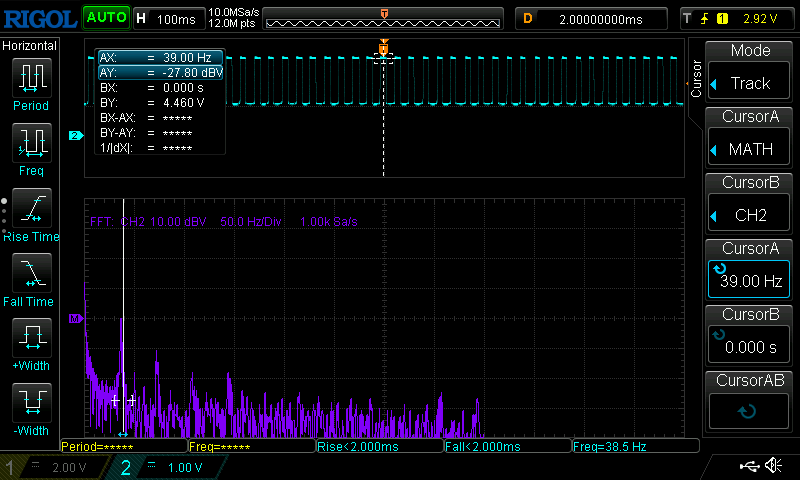
Task: Click the USB status icon
Action: (748, 466)
